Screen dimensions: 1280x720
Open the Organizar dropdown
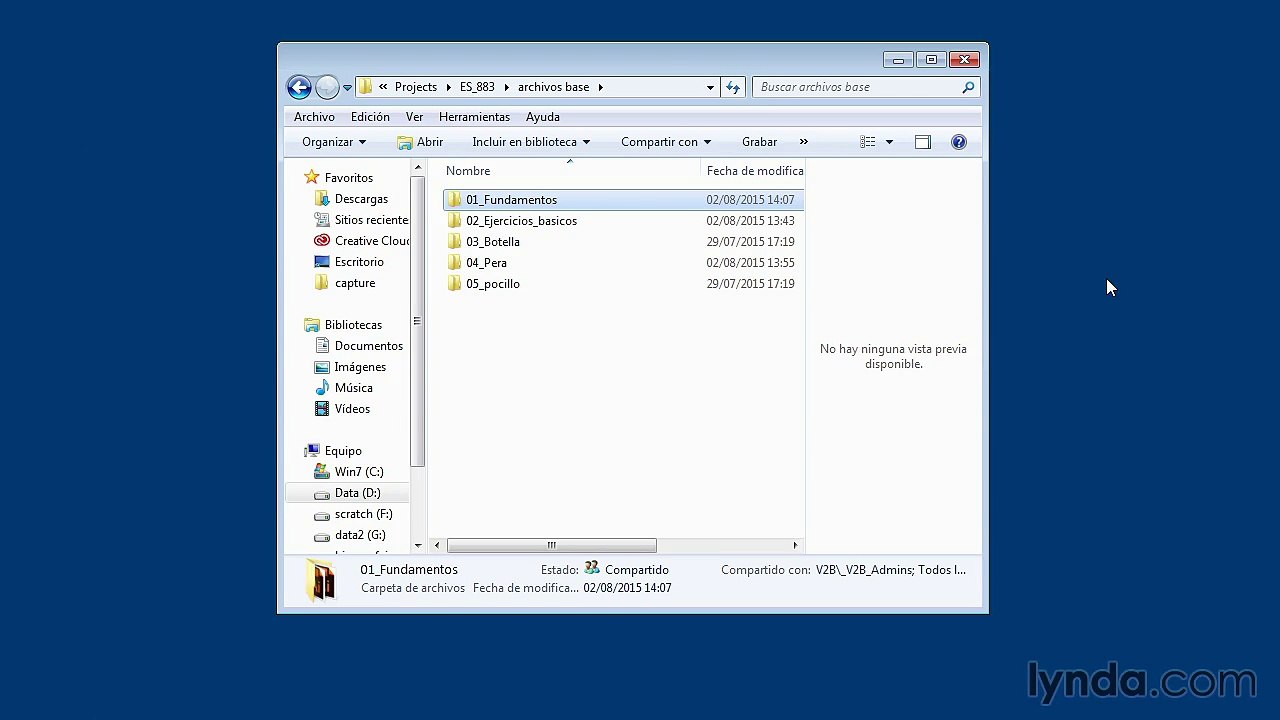coord(334,142)
